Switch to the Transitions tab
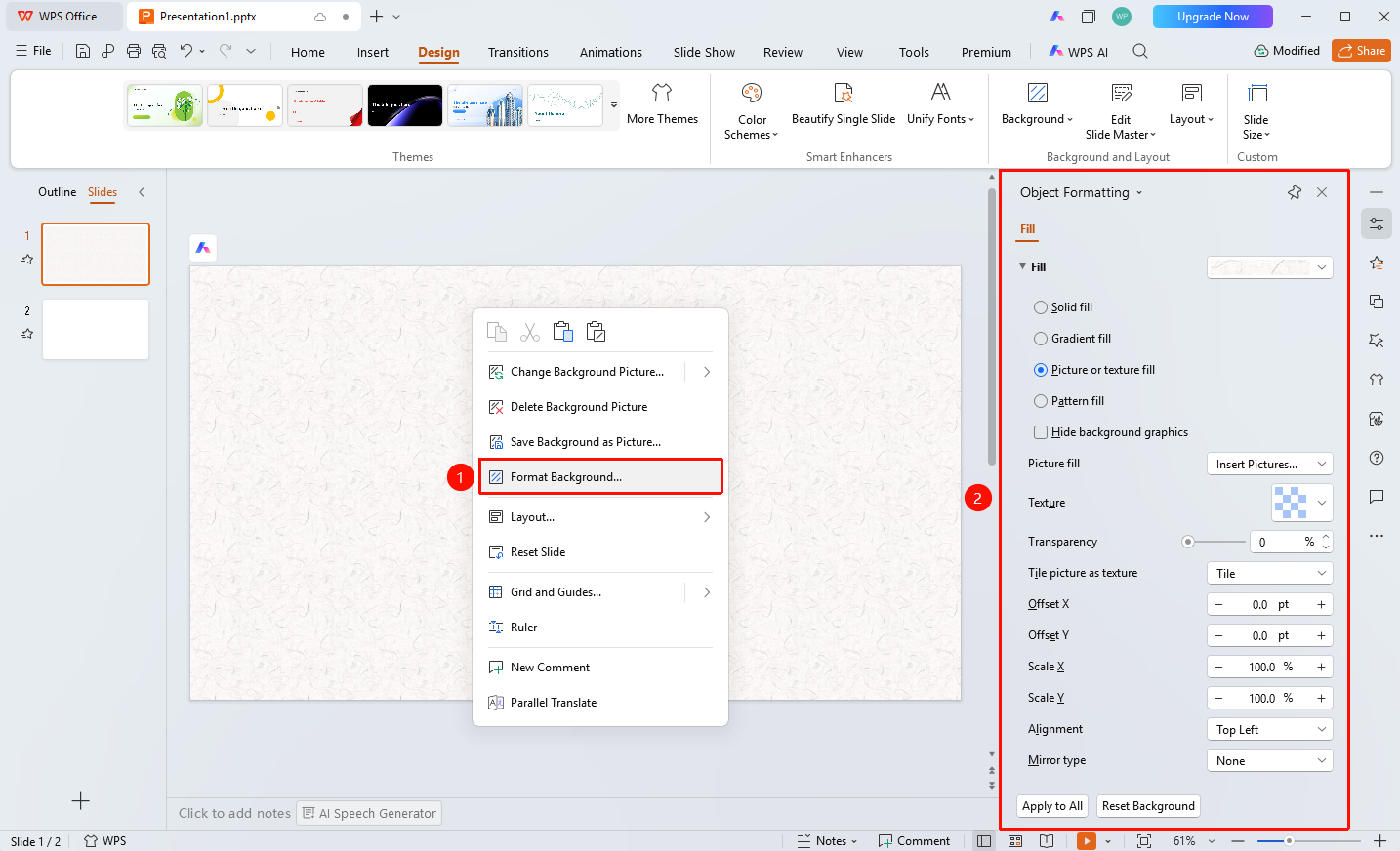The width and height of the screenshot is (1400, 851). pyautogui.click(x=518, y=52)
